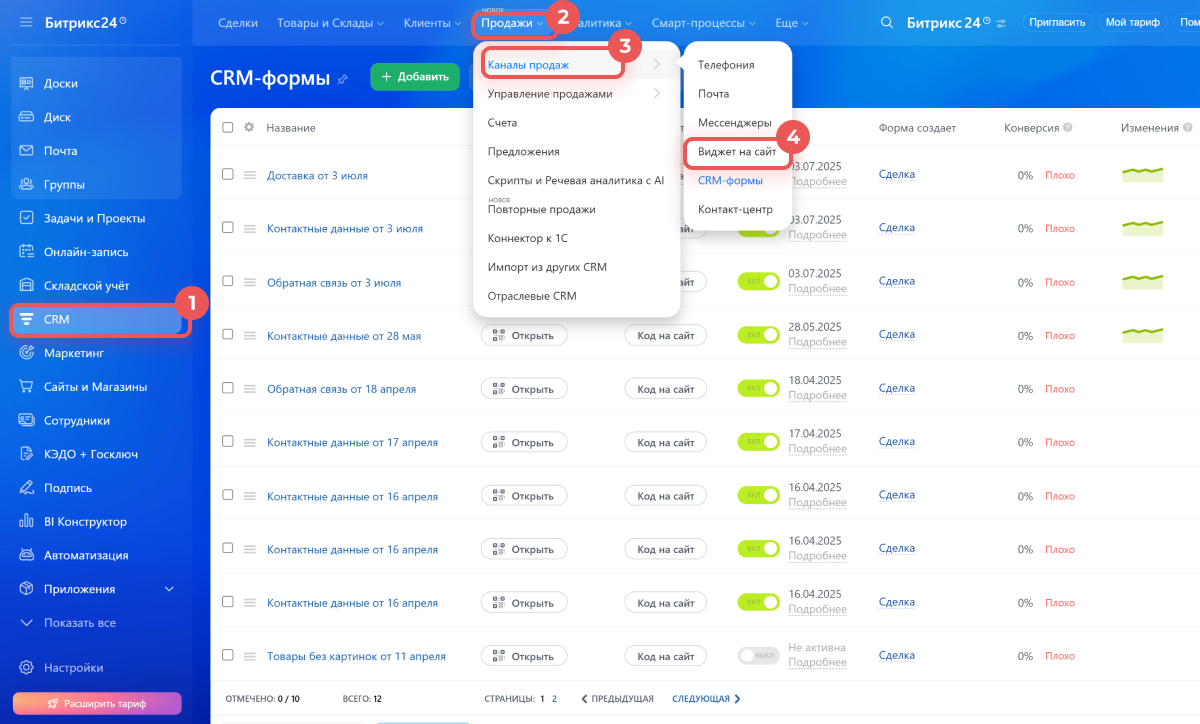Open Задачи и Проекты section
Viewport: 1200px width, 724px height.
click(x=96, y=218)
